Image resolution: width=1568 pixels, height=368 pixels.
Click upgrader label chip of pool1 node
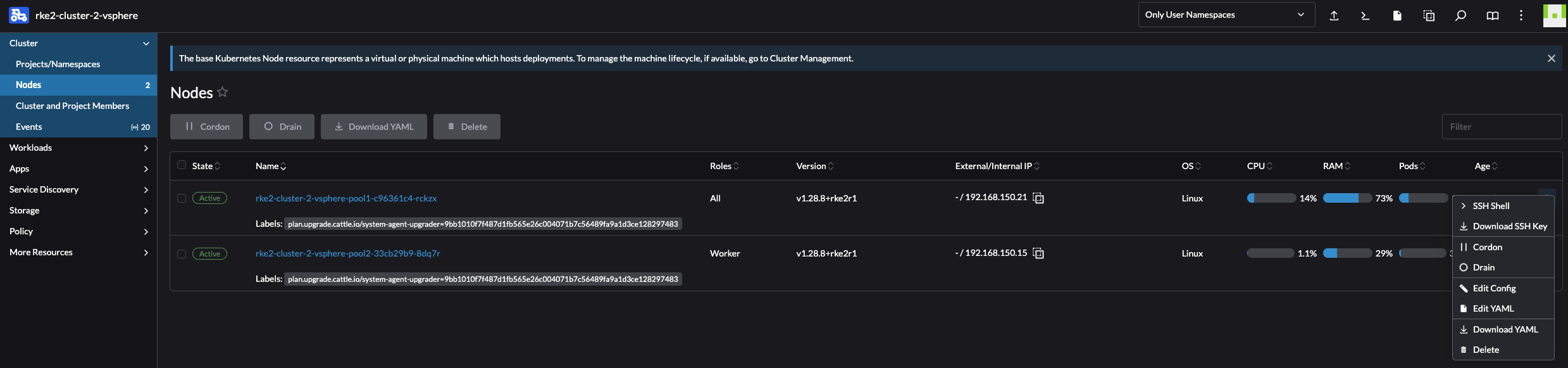[x=483, y=224]
